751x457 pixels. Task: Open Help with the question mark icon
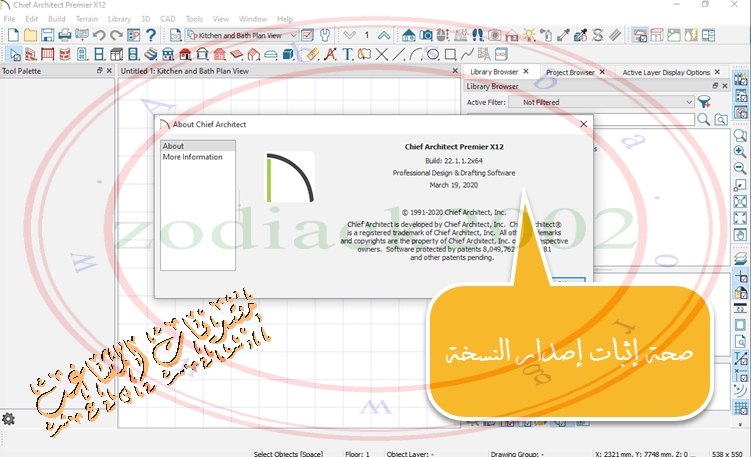click(151, 35)
